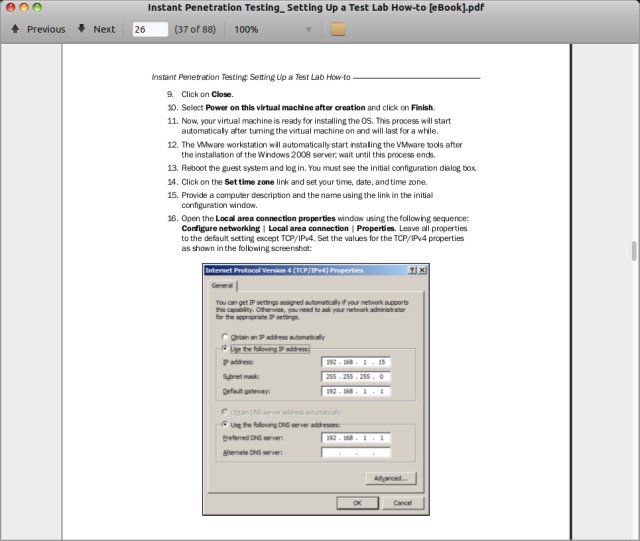Screen dimensions: 640x541
Task: Click the Subnet mask input field
Action: (356, 376)
